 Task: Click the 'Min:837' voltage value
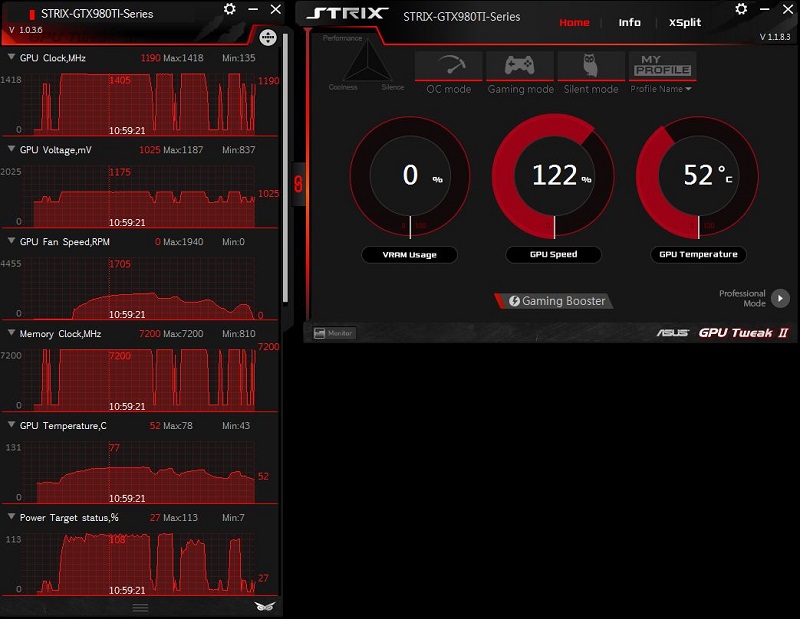[x=239, y=150]
